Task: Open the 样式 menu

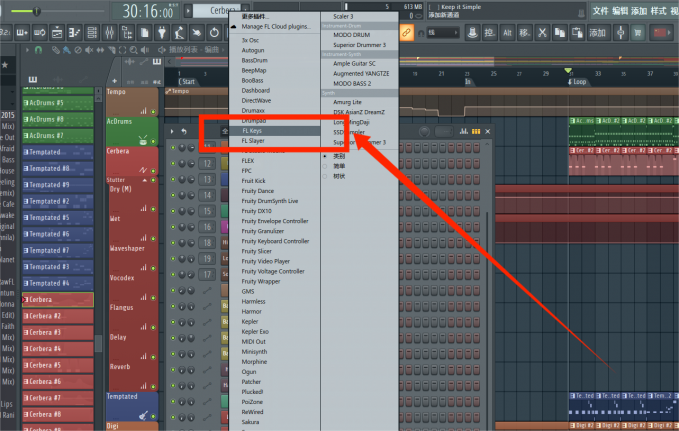Action: pos(659,11)
